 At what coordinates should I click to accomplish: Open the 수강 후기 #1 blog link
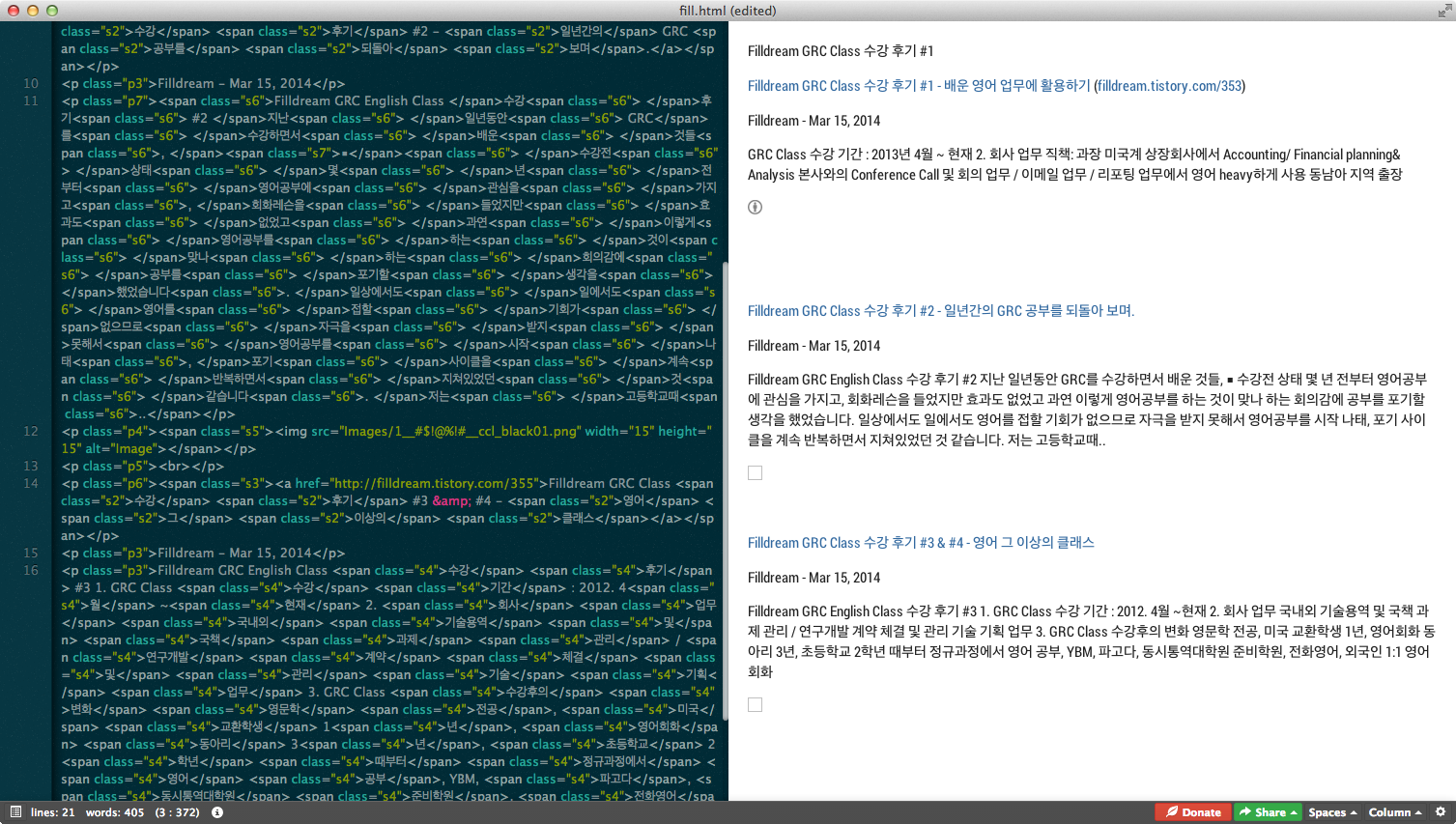(918, 86)
